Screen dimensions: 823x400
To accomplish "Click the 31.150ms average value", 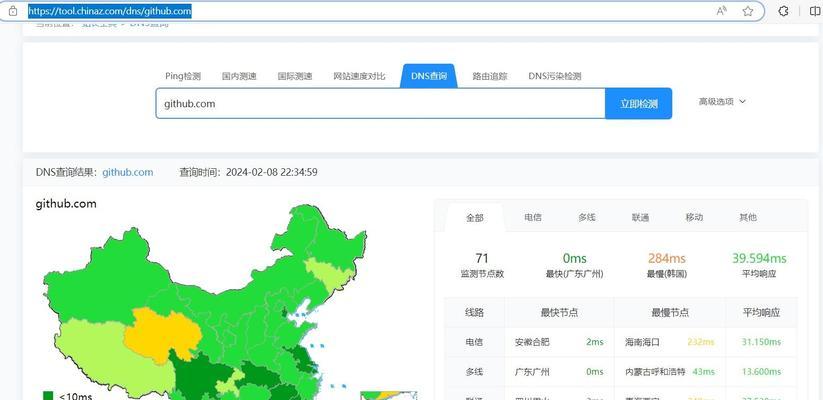I will click(761, 342).
